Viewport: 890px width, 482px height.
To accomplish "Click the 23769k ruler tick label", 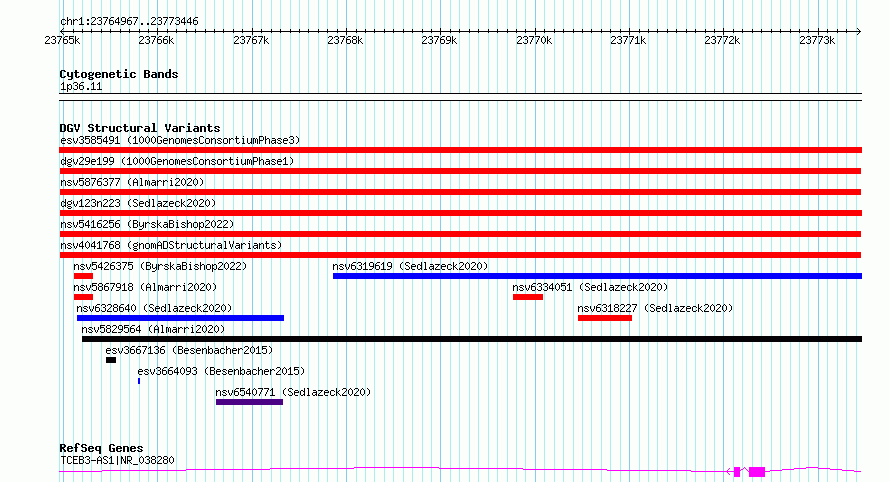I will click(439, 40).
